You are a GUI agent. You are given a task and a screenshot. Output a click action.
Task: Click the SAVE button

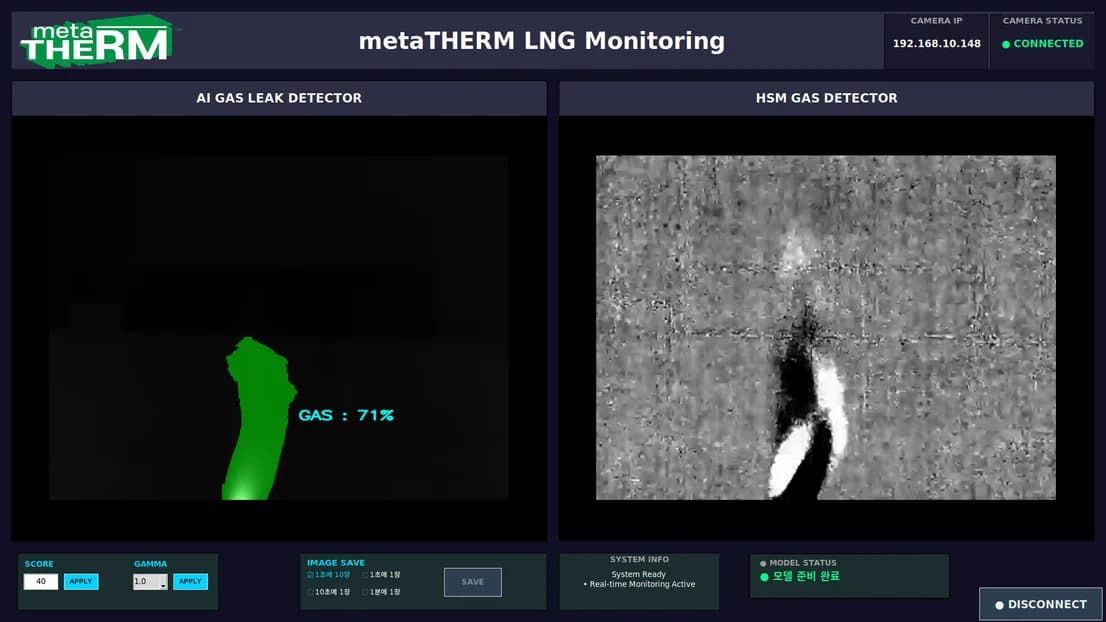point(473,582)
